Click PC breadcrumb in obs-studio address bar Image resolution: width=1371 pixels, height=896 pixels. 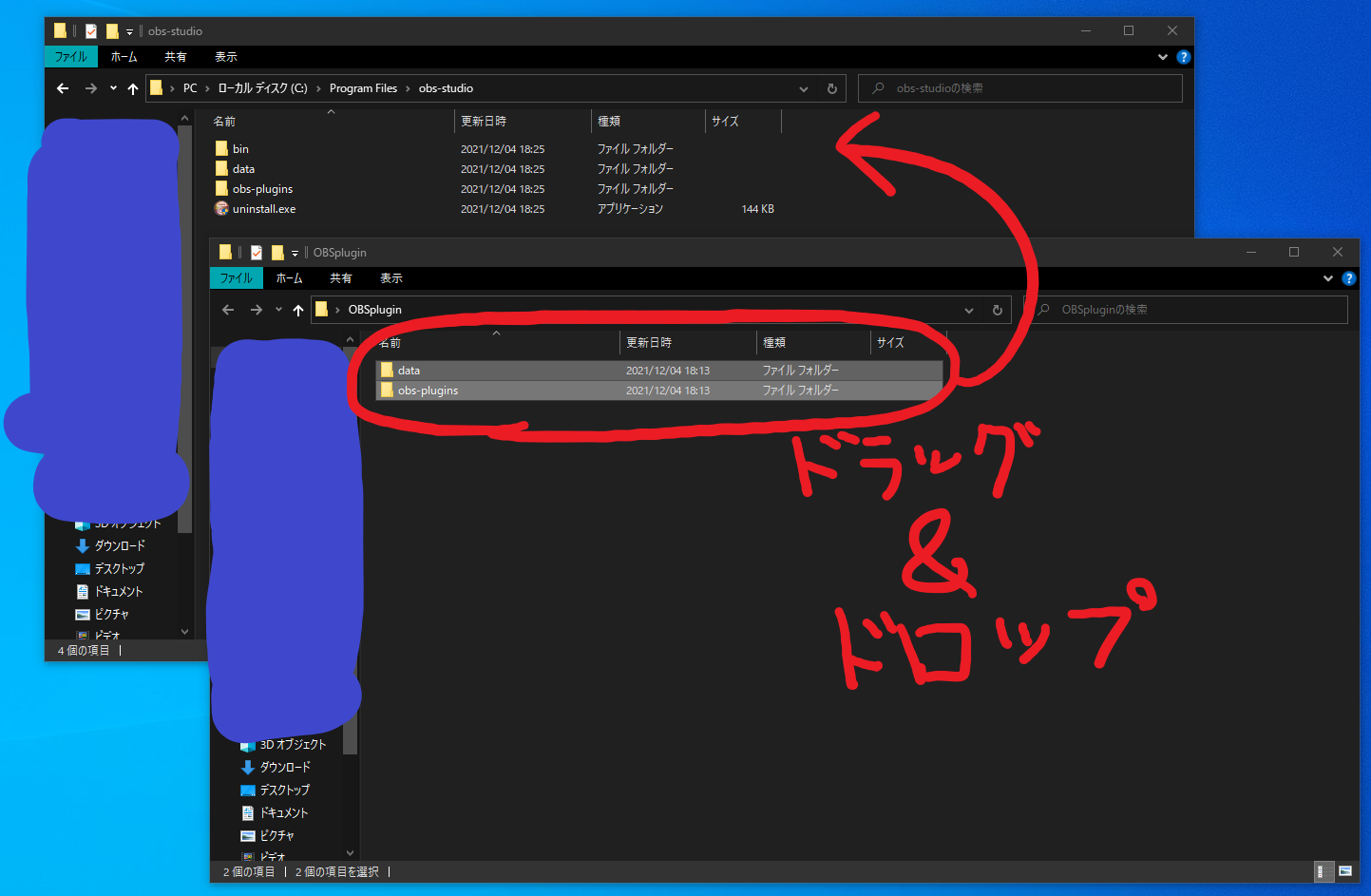point(190,88)
